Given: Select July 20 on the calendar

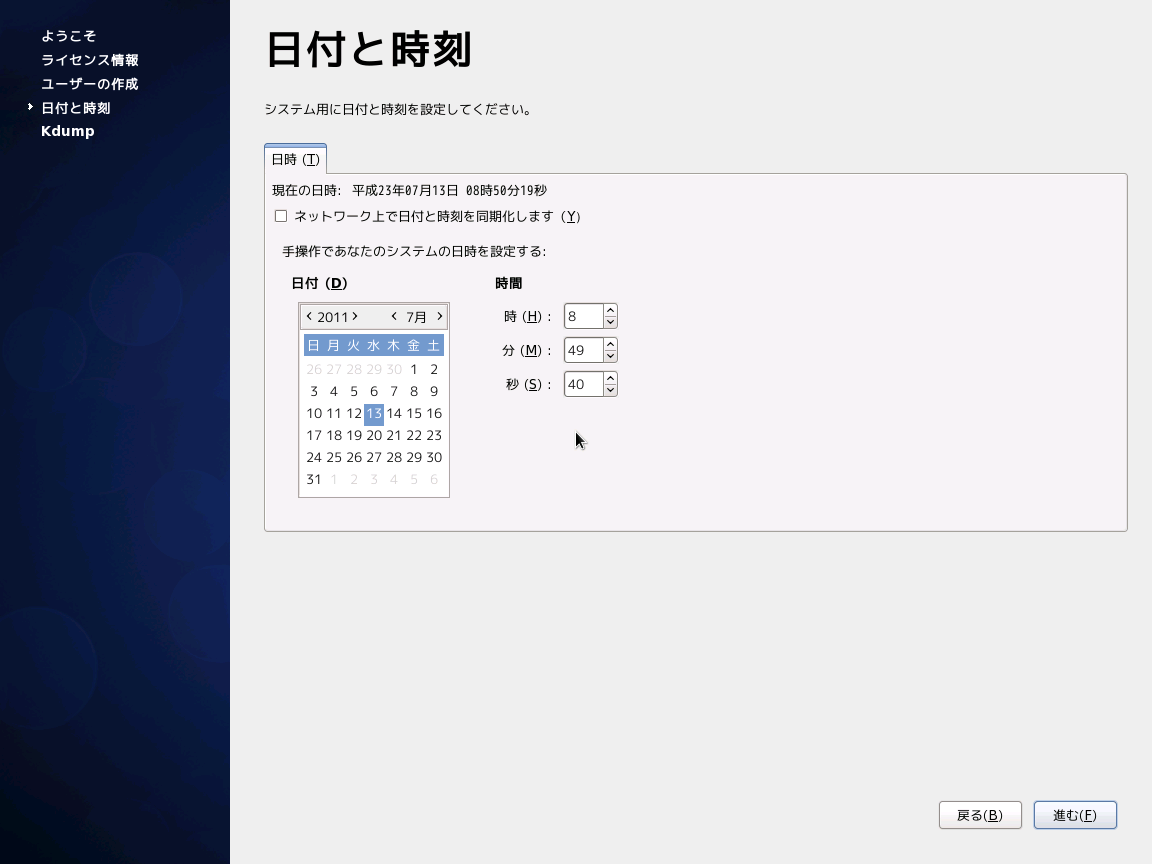Looking at the screenshot, I should (x=373, y=435).
